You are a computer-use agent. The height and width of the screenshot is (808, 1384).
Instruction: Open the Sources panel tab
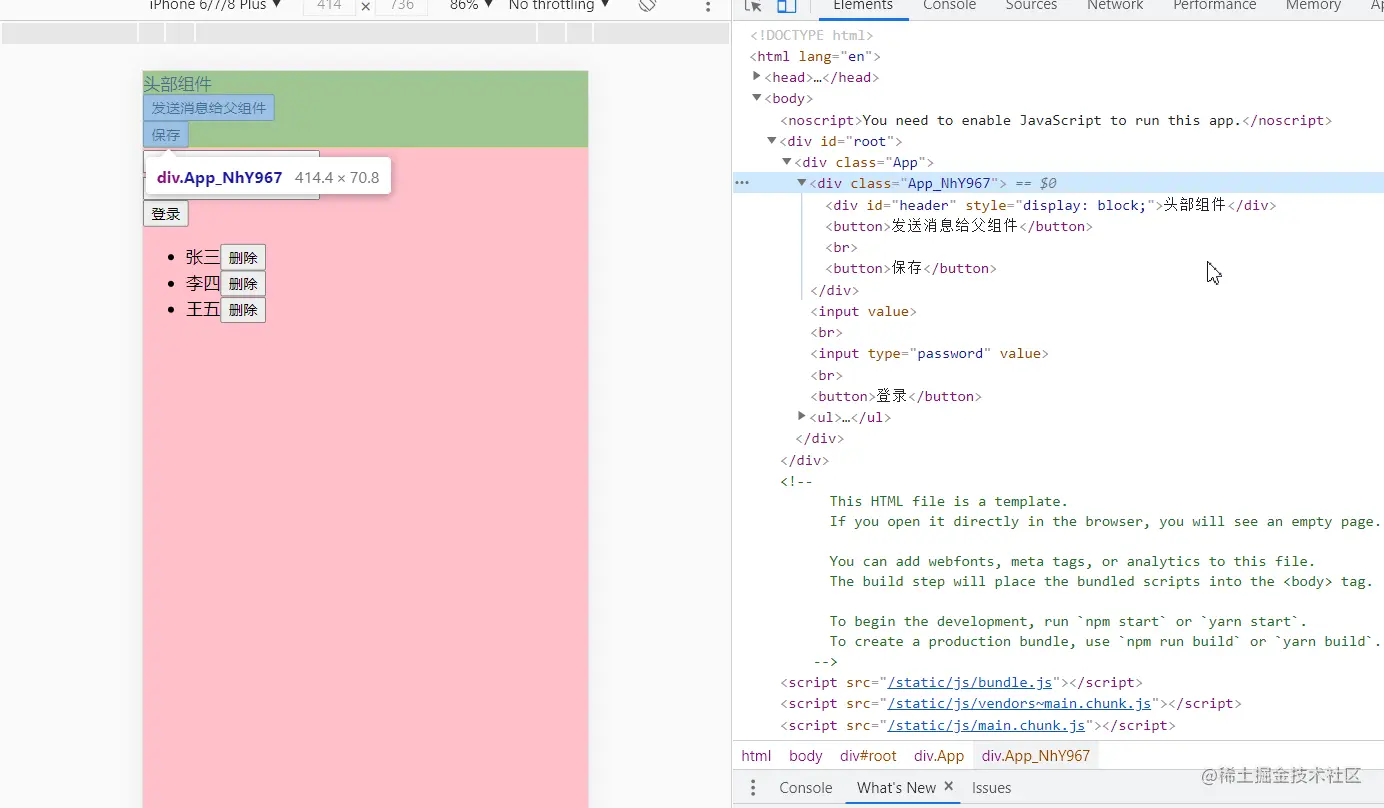point(1031,5)
